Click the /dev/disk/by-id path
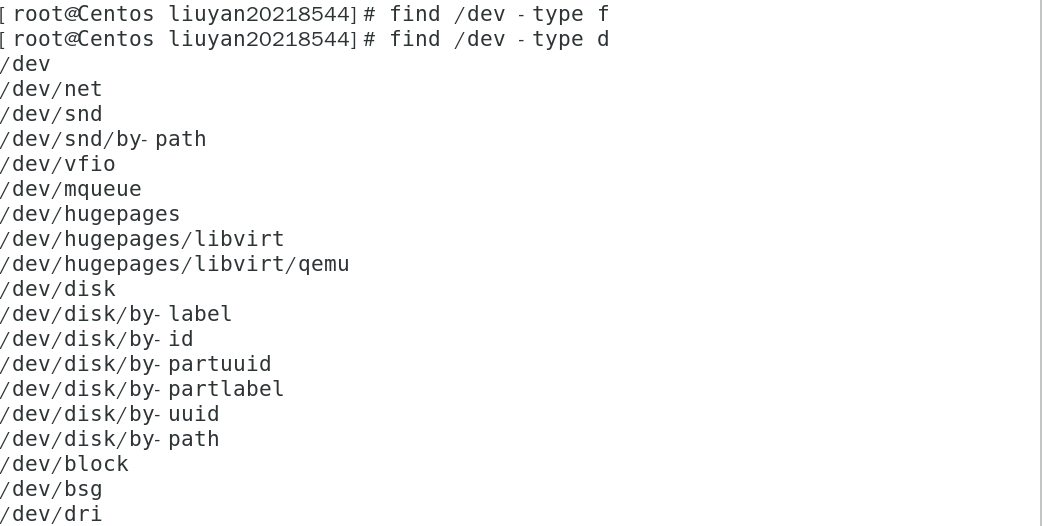Screen dimensions: 1042x526 (97, 339)
